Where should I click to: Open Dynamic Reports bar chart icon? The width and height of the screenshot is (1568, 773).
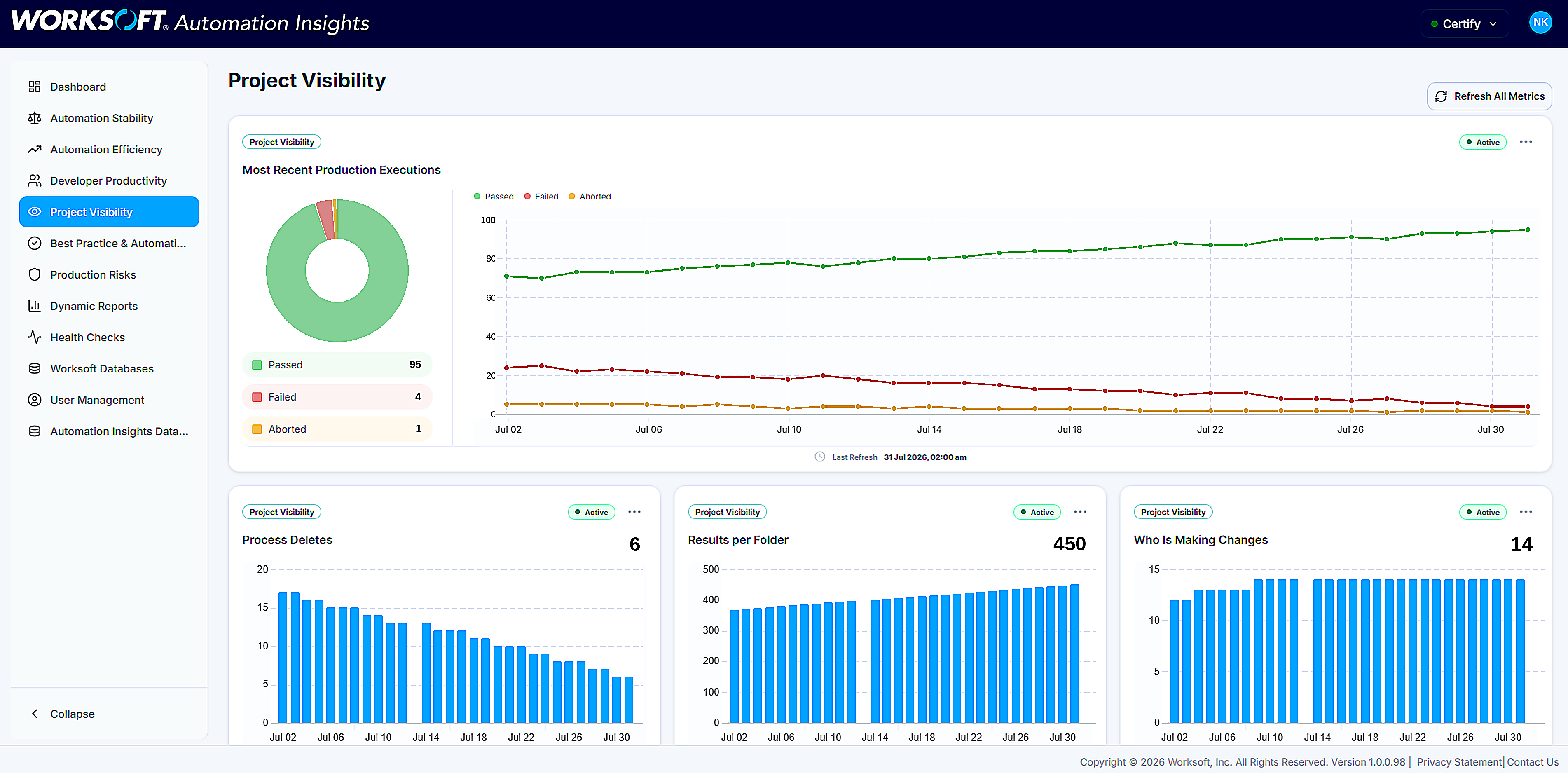point(35,306)
